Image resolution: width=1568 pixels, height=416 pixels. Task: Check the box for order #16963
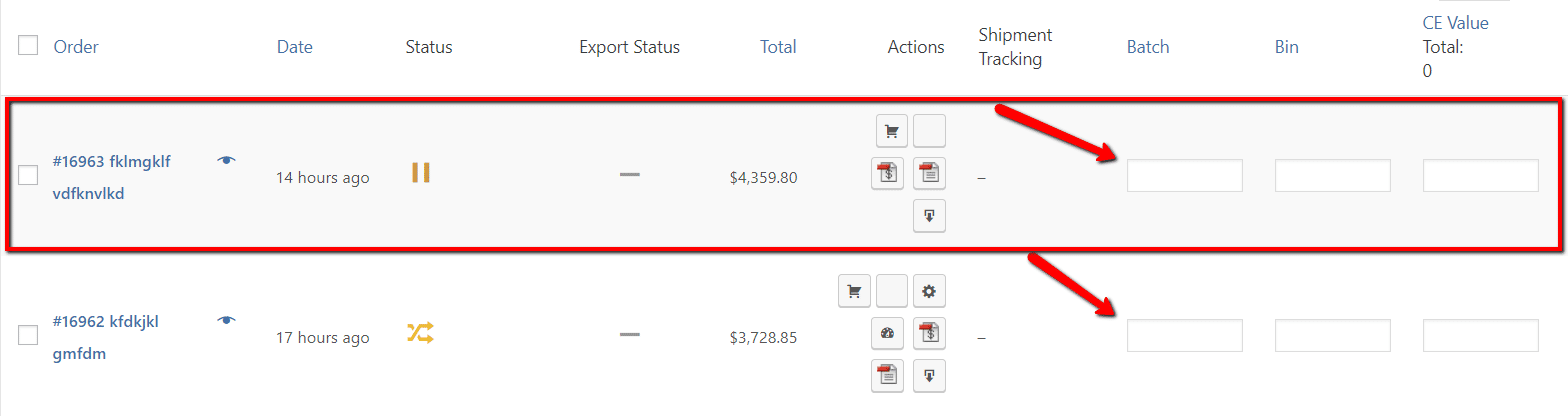28,175
